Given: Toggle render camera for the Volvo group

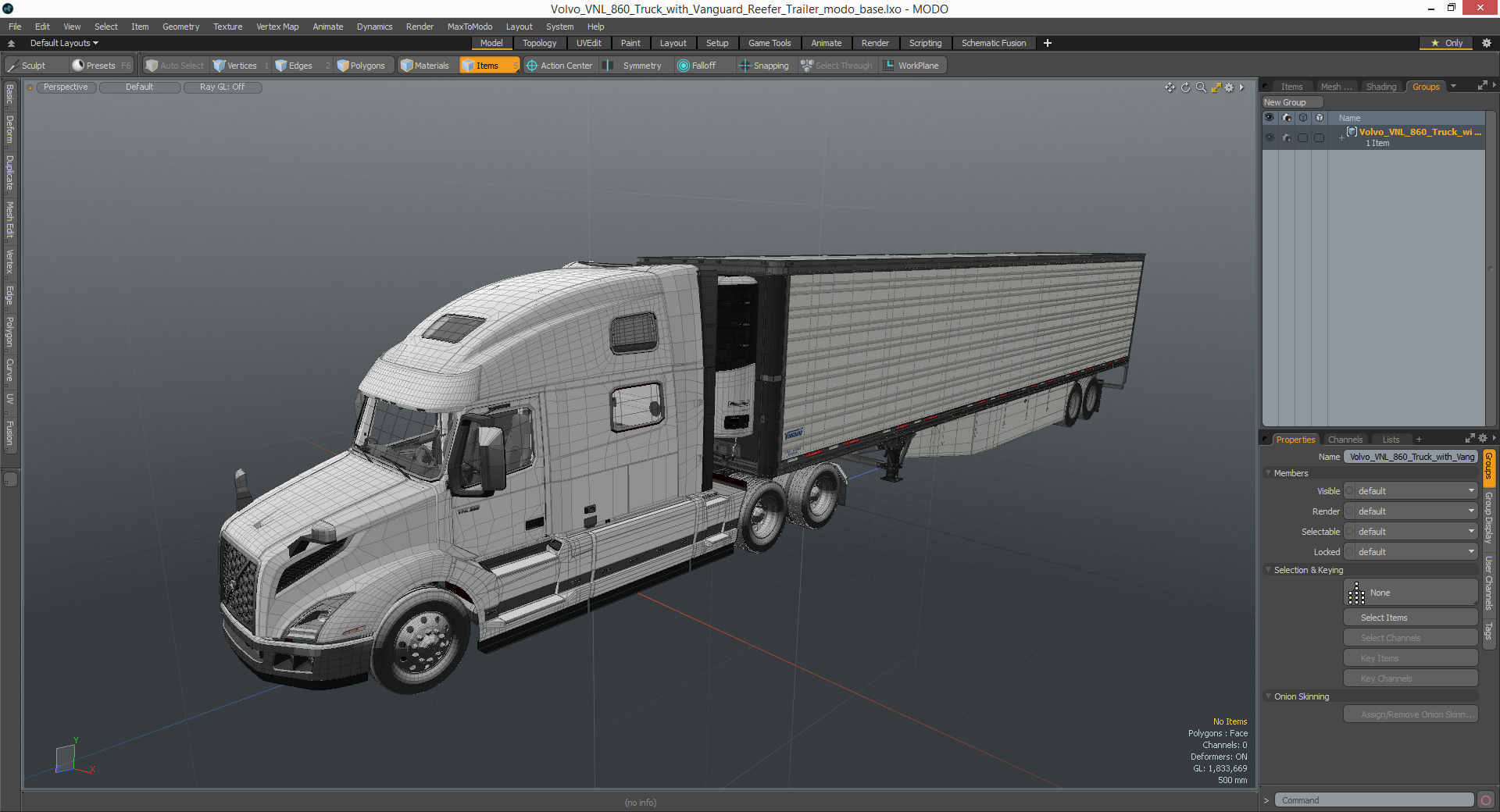Looking at the screenshot, I should (x=1286, y=137).
